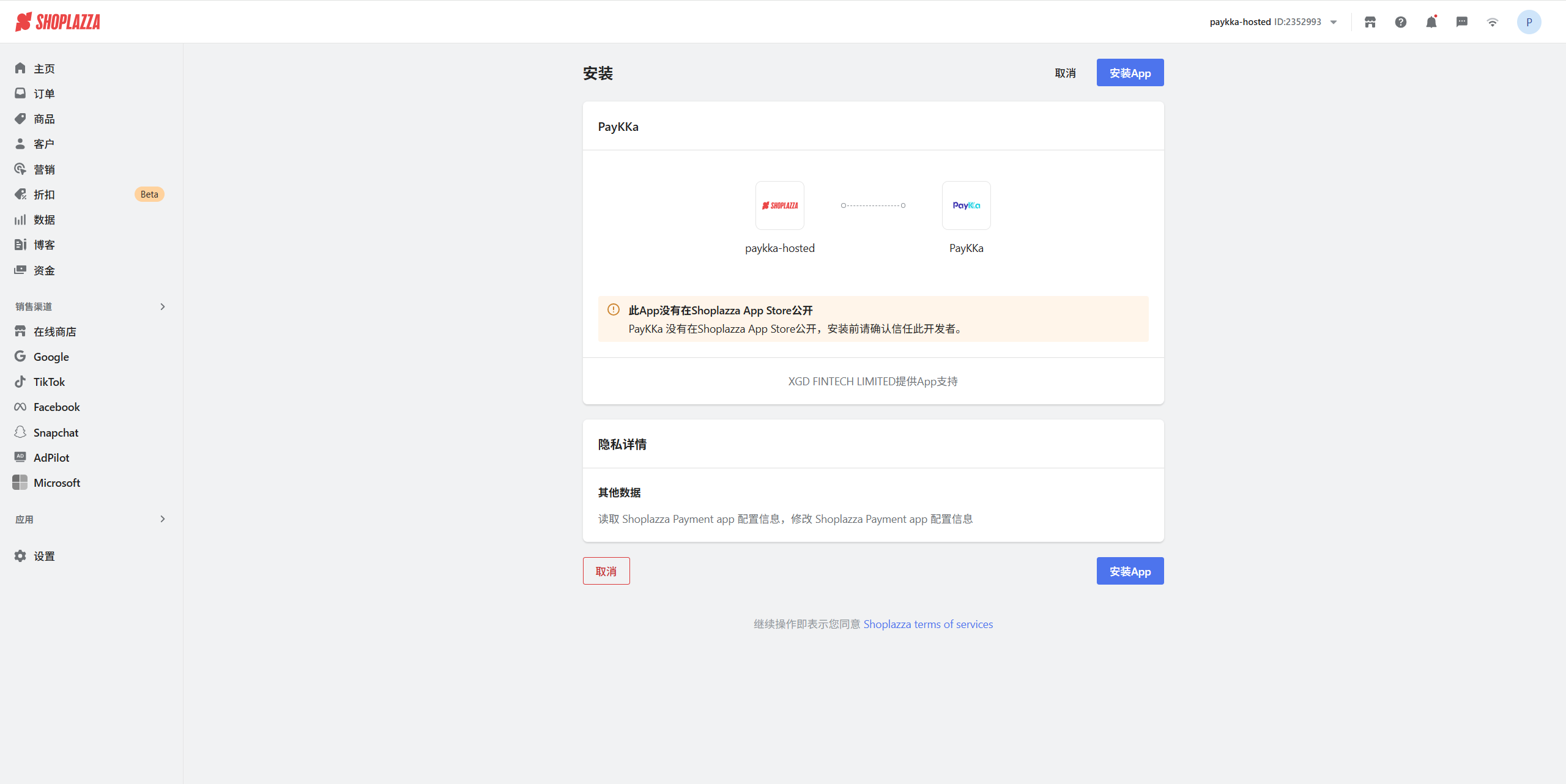Click the wifi status icon in header
This screenshot has height=784, width=1566.
(x=1493, y=22)
